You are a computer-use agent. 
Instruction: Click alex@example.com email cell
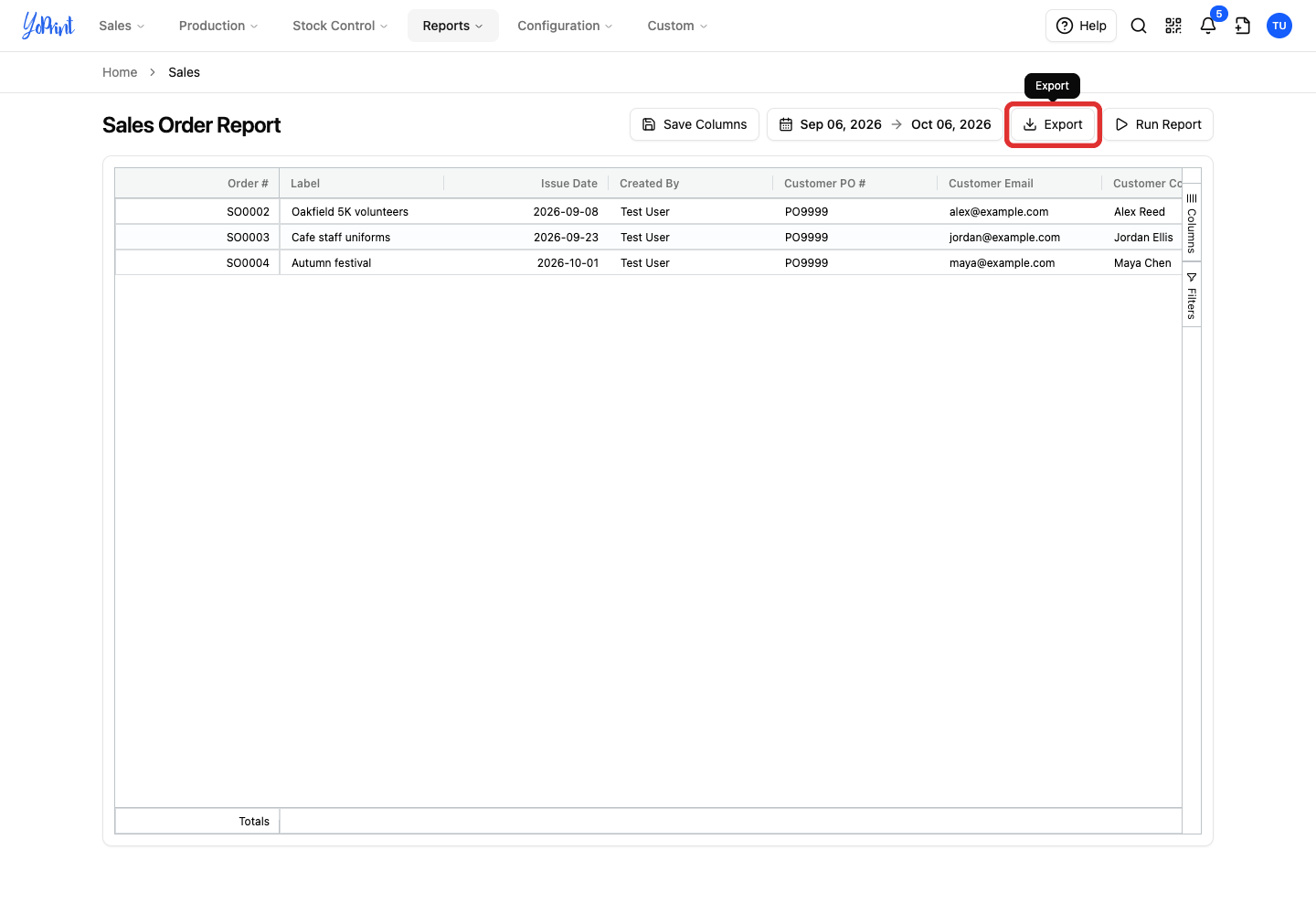click(1020, 212)
